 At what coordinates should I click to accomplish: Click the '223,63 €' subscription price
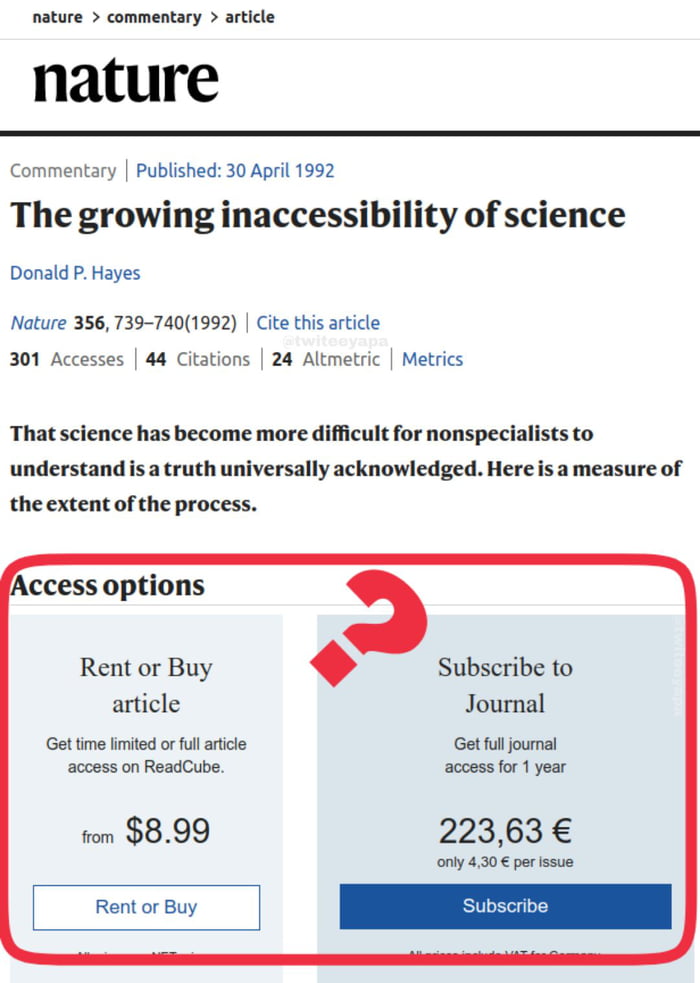(504, 830)
